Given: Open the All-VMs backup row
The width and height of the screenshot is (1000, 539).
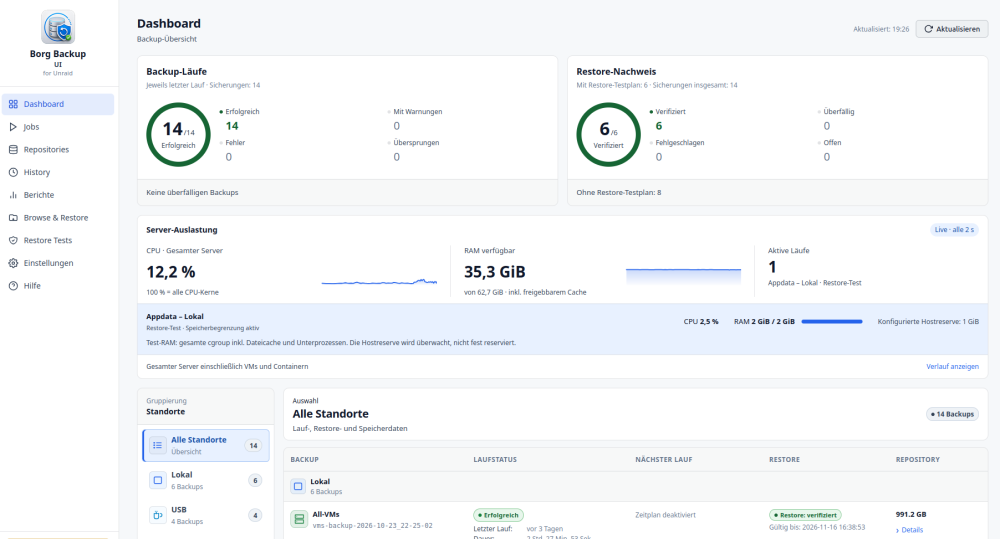Looking at the screenshot, I should pyautogui.click(x=635, y=521).
